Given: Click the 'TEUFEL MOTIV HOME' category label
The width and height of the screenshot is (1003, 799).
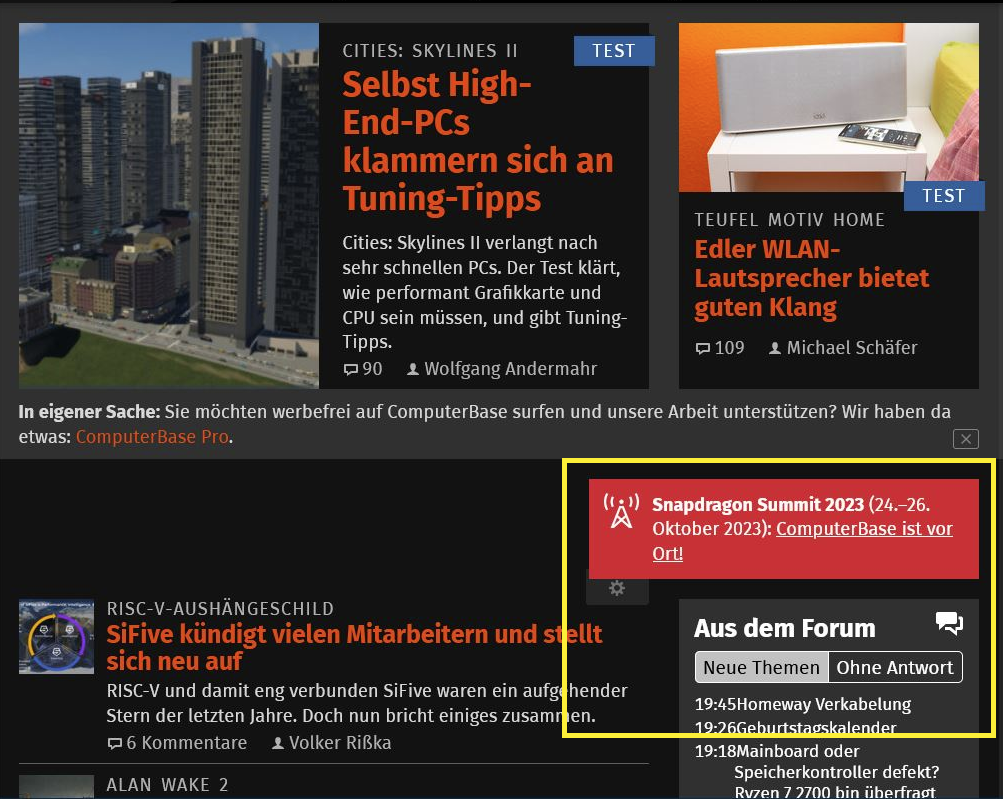Looking at the screenshot, I should click(790, 220).
